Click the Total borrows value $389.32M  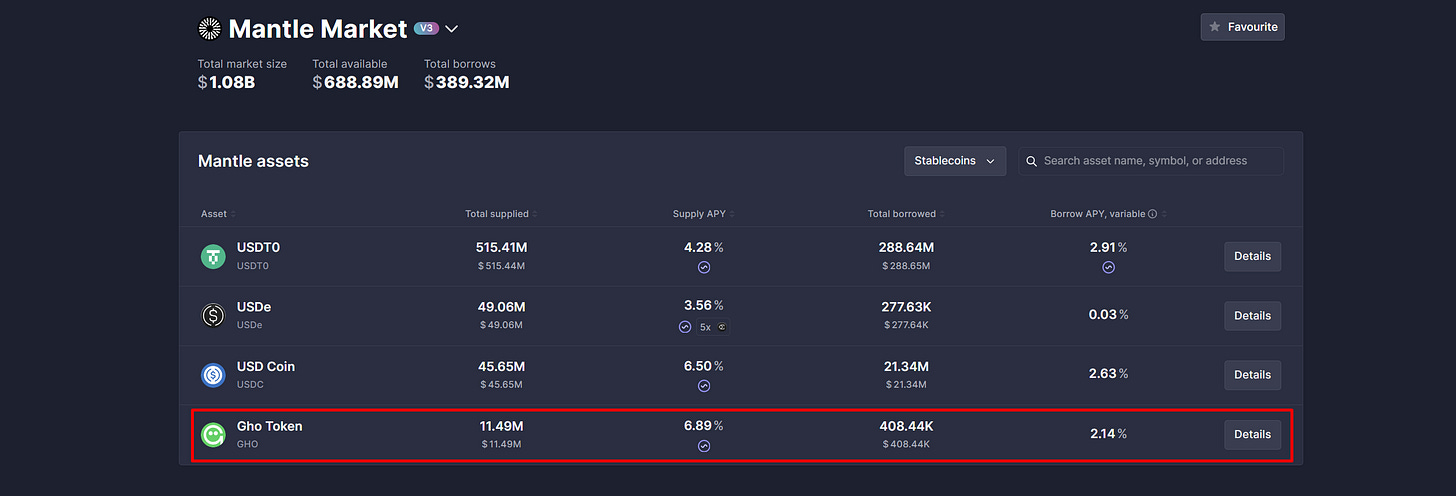[x=467, y=82]
